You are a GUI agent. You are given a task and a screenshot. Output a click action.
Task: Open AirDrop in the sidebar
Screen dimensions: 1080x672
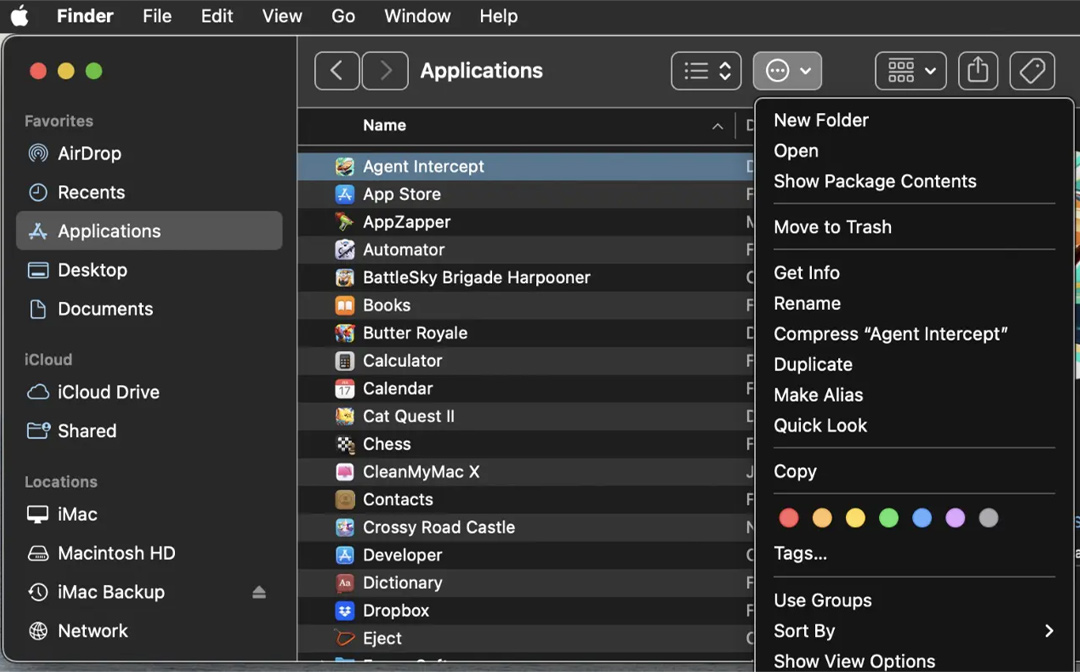[x=89, y=153]
